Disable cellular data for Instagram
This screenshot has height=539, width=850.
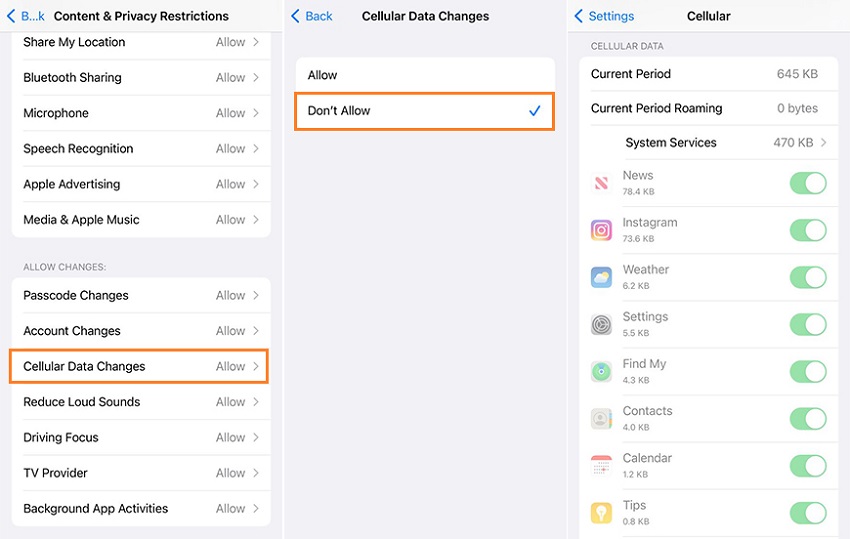pos(808,230)
